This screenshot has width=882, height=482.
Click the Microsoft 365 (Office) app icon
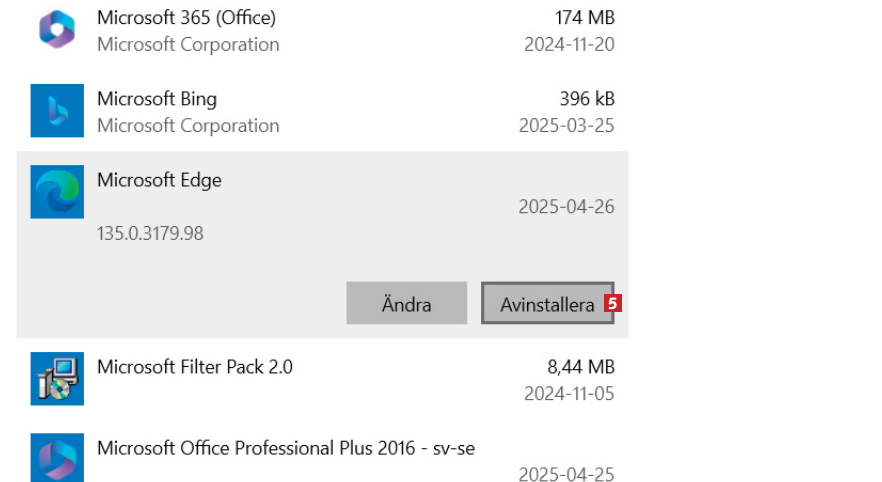coord(57,30)
